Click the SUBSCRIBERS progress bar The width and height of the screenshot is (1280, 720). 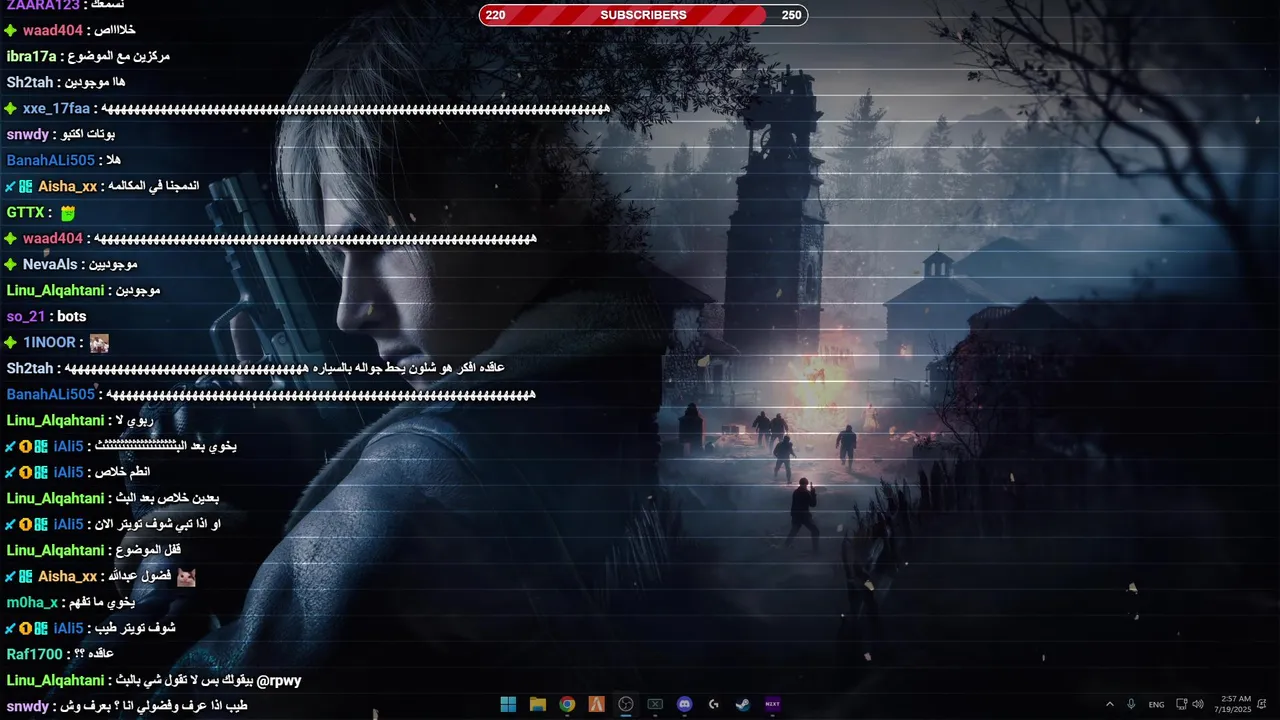point(643,15)
